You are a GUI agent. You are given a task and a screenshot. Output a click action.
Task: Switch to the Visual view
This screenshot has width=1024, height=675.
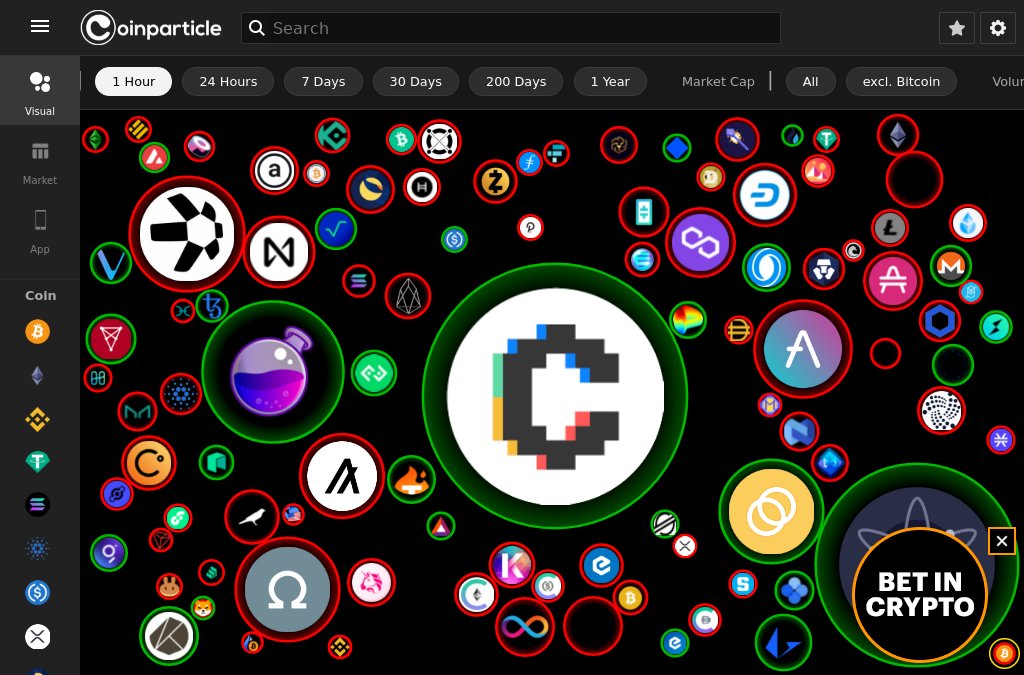pyautogui.click(x=40, y=90)
